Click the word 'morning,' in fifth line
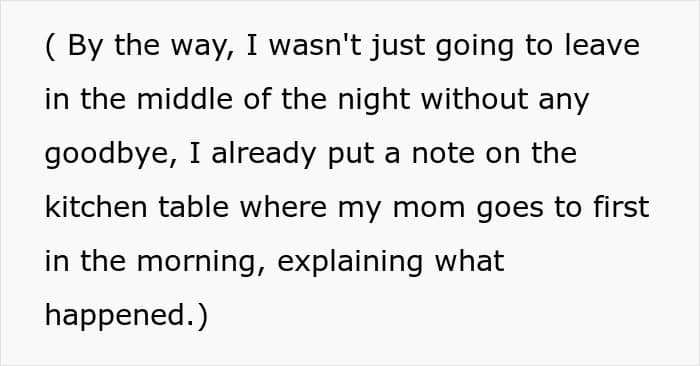This screenshot has height=366, width=700. 201,263
